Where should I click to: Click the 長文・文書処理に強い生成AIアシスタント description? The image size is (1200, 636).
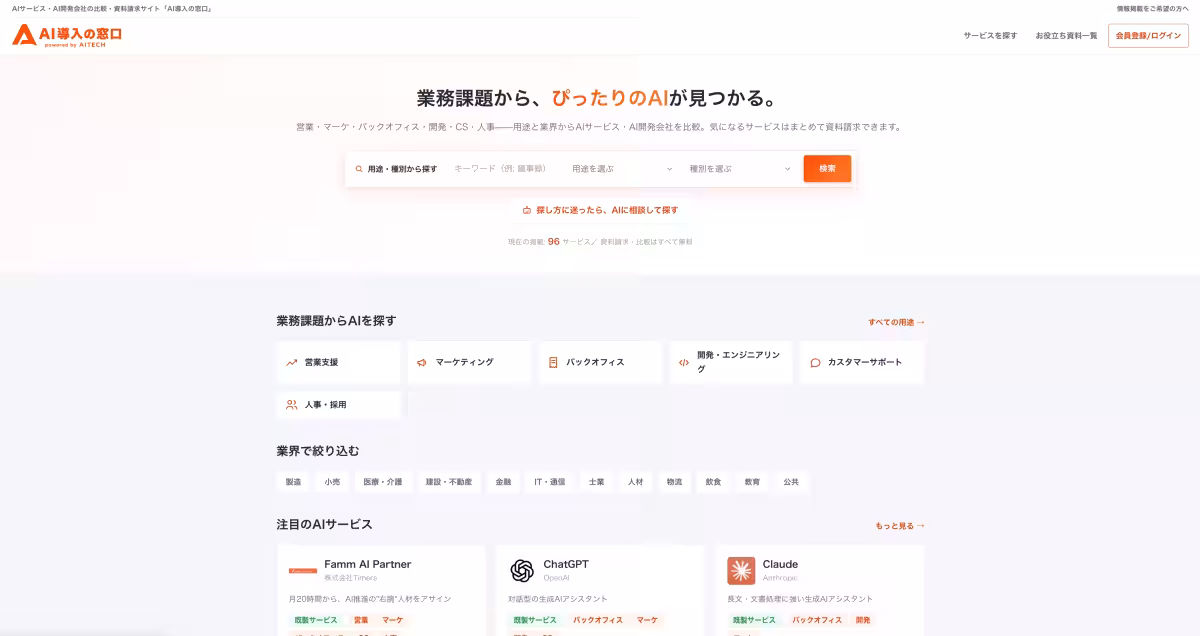800,599
